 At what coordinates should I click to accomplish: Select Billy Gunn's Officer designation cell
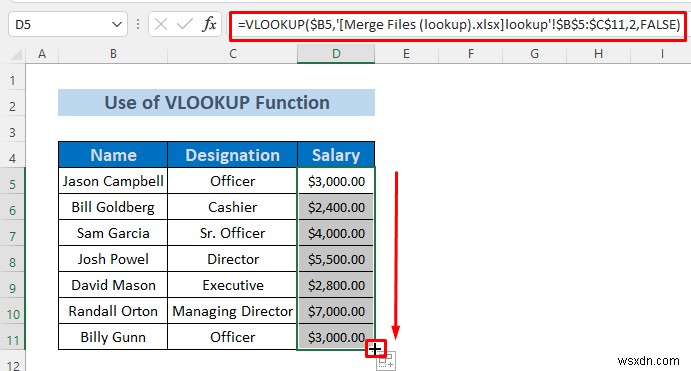(x=233, y=337)
